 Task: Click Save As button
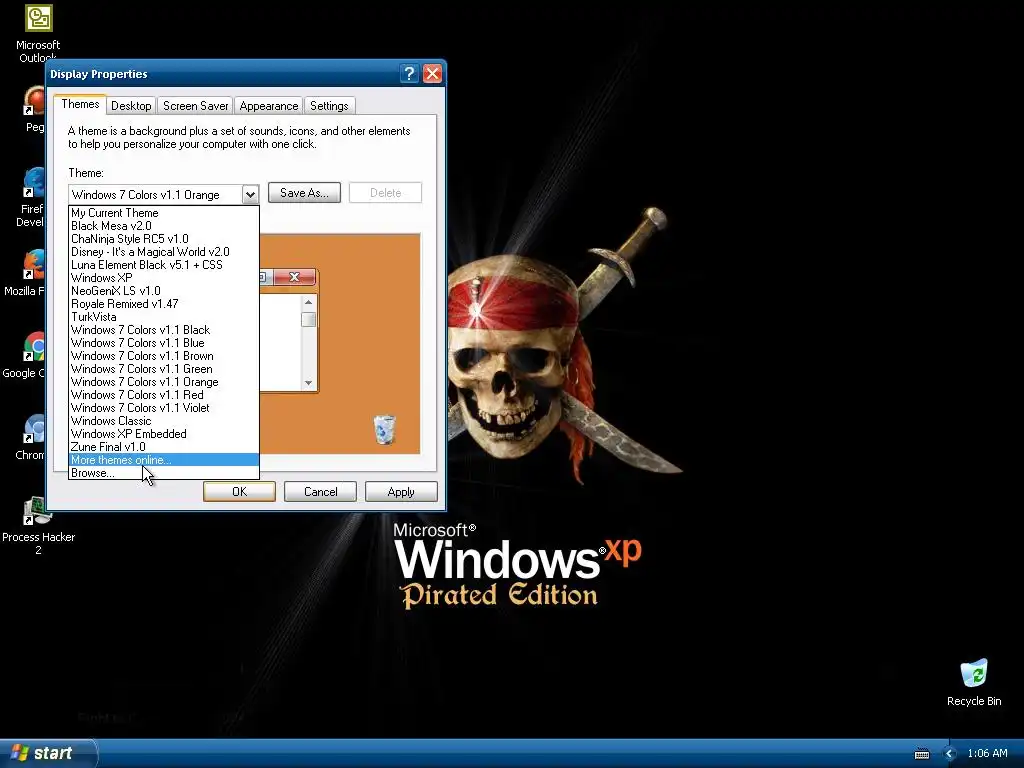304,193
